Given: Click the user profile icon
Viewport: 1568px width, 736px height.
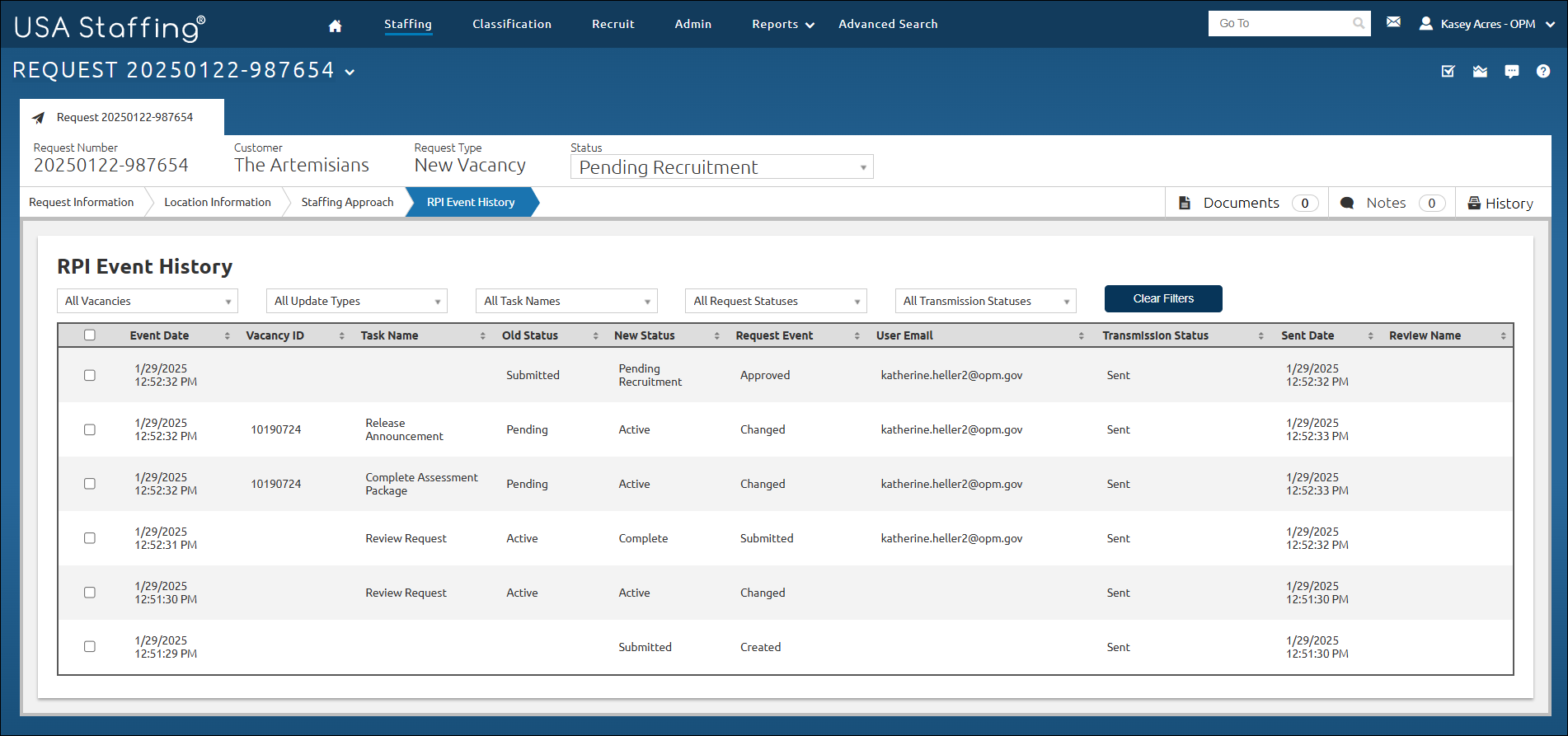Looking at the screenshot, I should (1425, 24).
